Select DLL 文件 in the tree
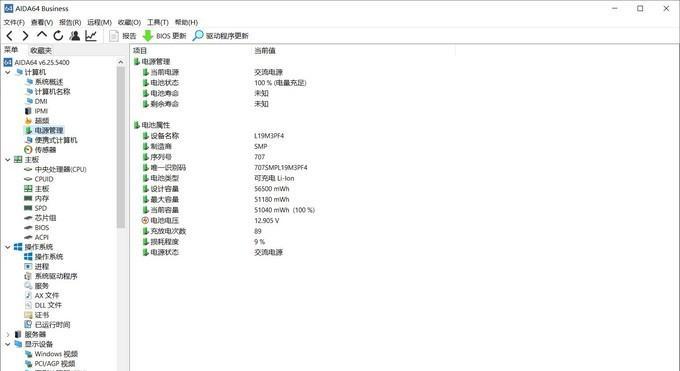The width and height of the screenshot is (680, 371). click(43, 305)
